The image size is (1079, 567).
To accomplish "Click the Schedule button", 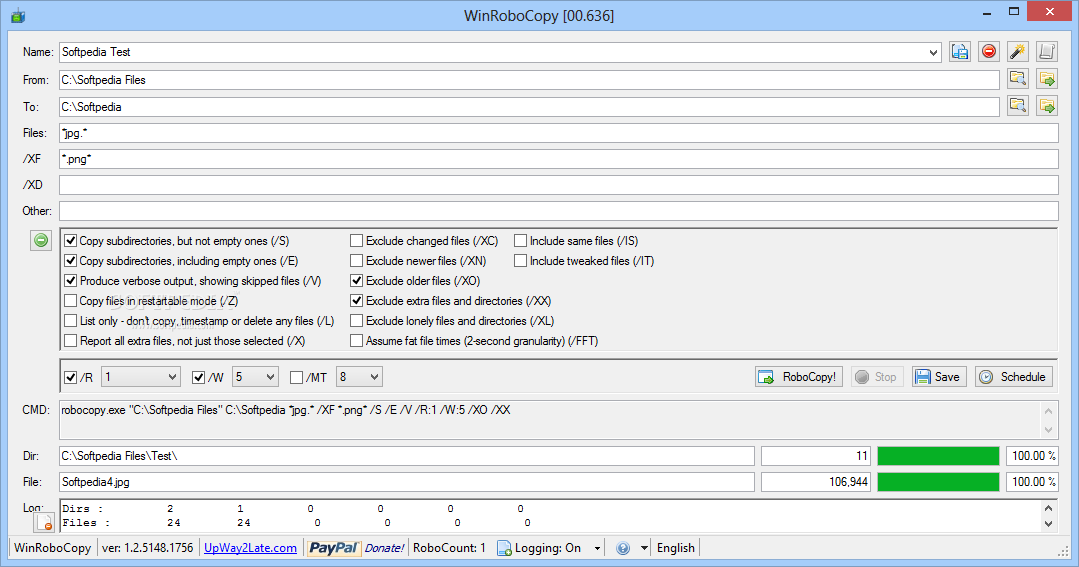I will (x=1014, y=377).
